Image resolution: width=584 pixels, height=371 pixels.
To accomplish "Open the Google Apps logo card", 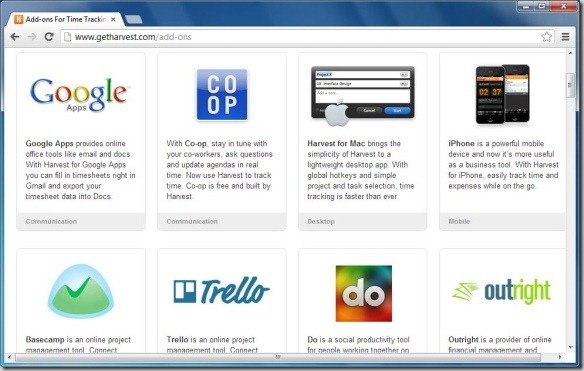I will tap(79, 95).
